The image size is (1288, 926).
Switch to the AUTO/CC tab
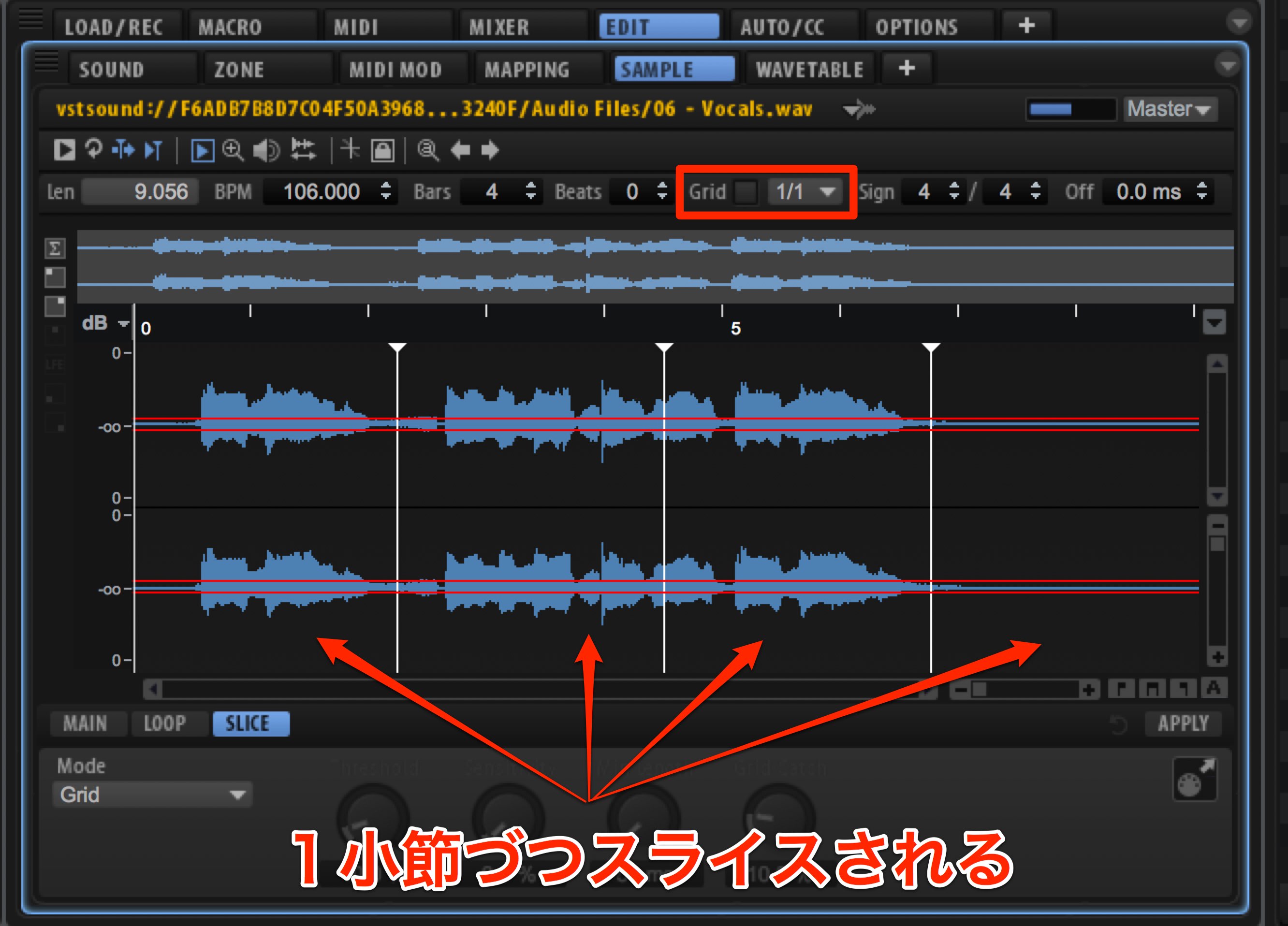pos(794,27)
